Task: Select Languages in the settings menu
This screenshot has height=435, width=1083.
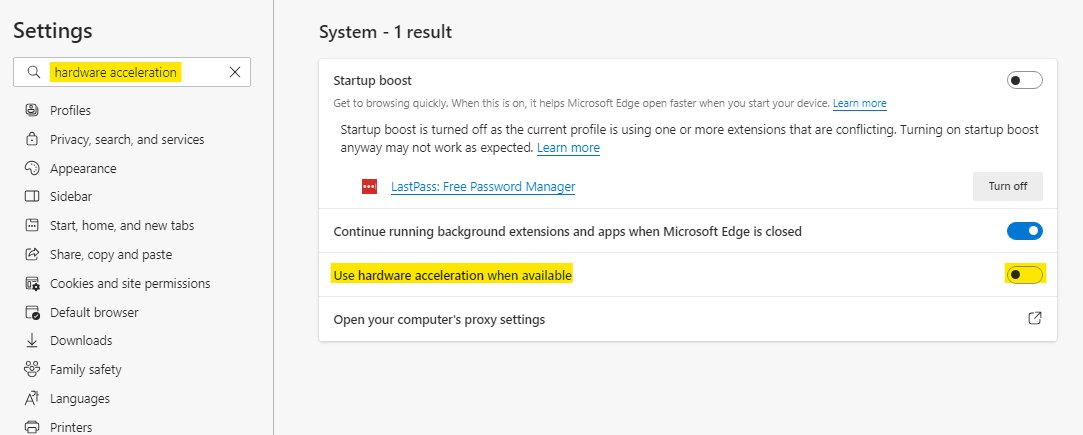Action: click(79, 398)
